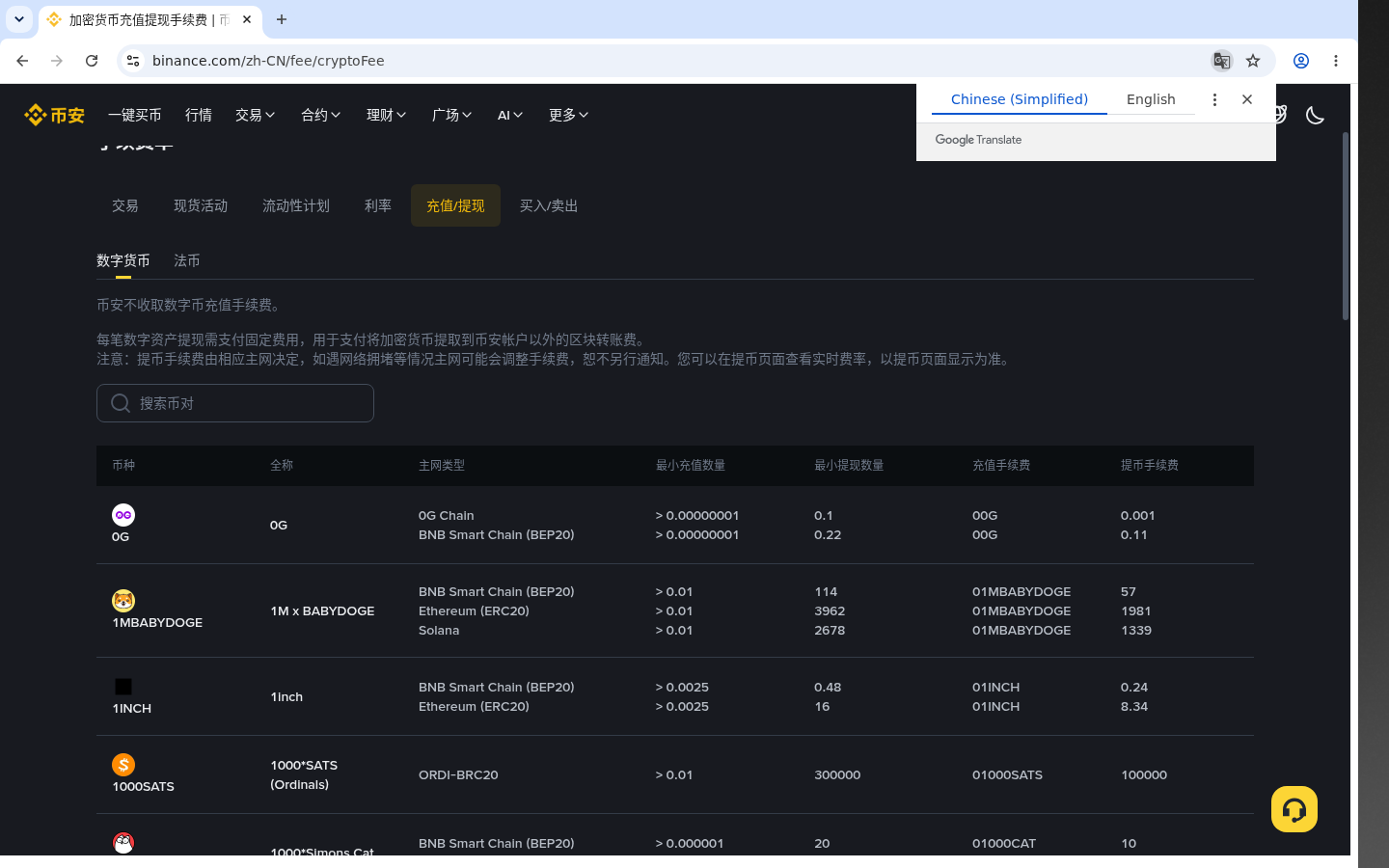Open the customer support headset chat button
The height and width of the screenshot is (868, 1389).
pyautogui.click(x=1294, y=809)
